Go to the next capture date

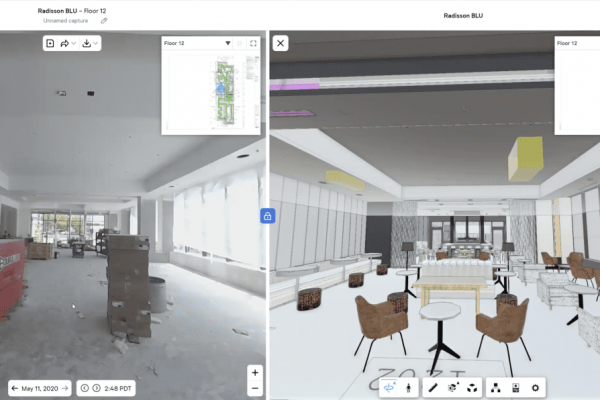[64, 388]
